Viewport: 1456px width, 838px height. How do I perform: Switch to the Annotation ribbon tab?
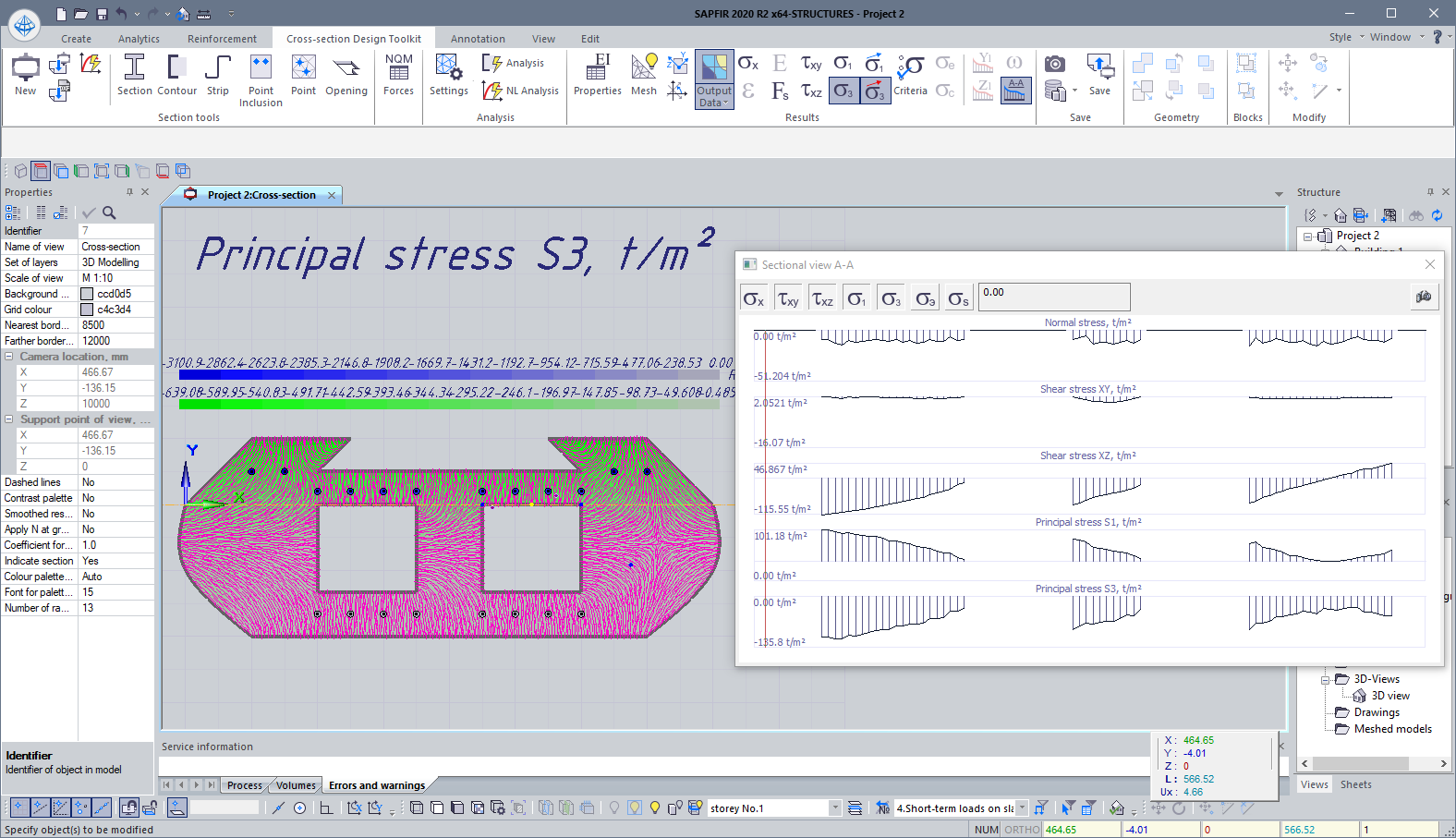coord(478,39)
